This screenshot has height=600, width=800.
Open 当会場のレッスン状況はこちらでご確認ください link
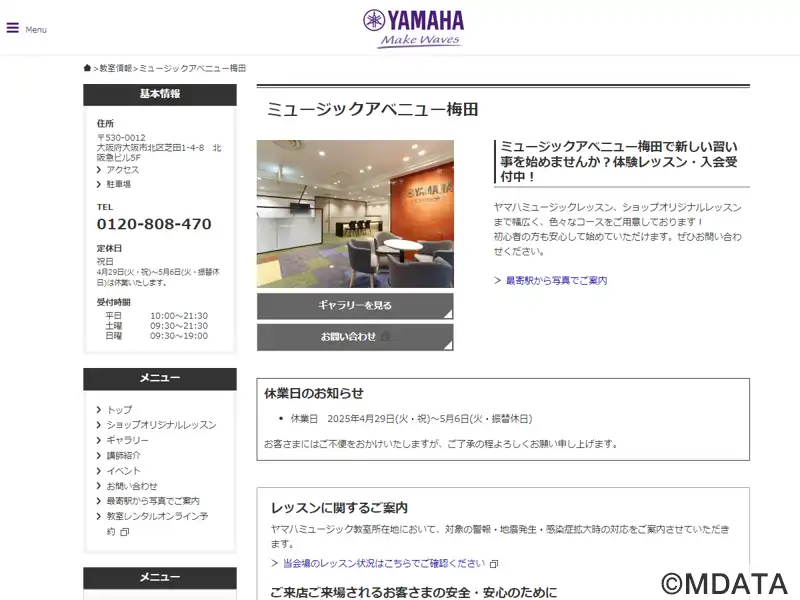(x=384, y=563)
